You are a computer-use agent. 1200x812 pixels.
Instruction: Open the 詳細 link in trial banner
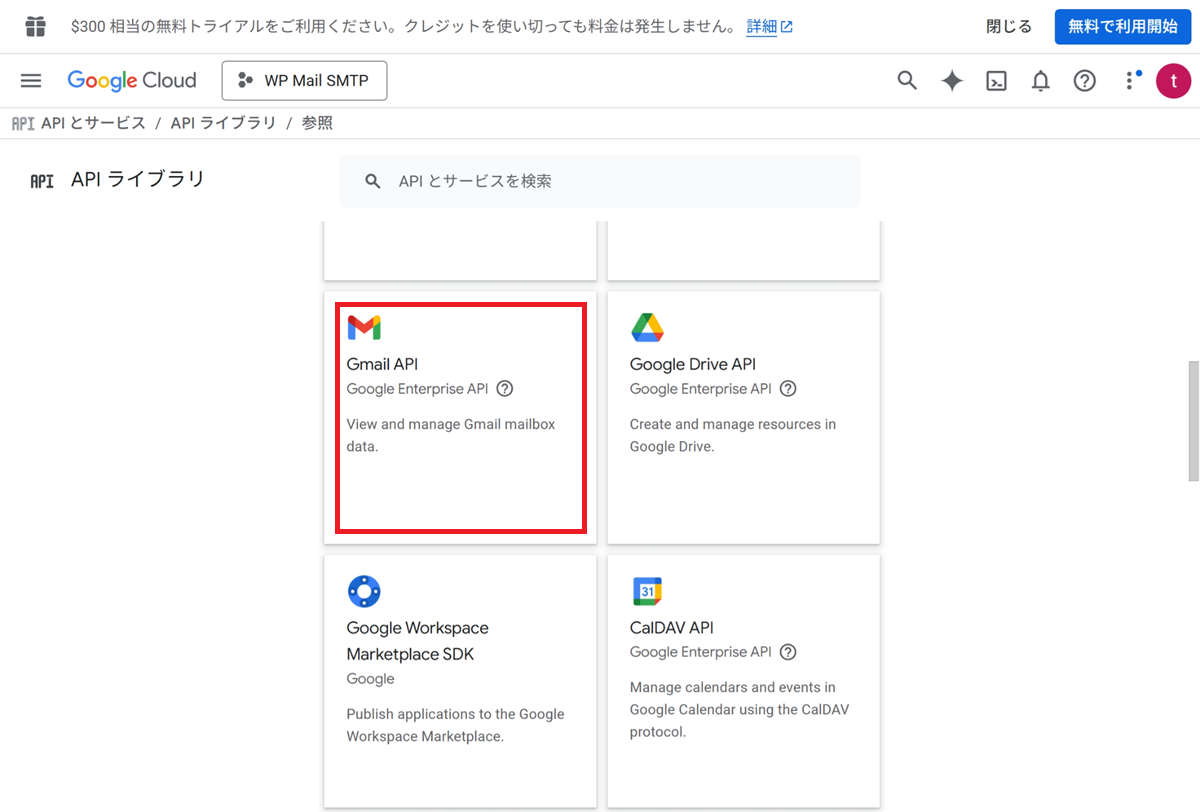(x=762, y=27)
